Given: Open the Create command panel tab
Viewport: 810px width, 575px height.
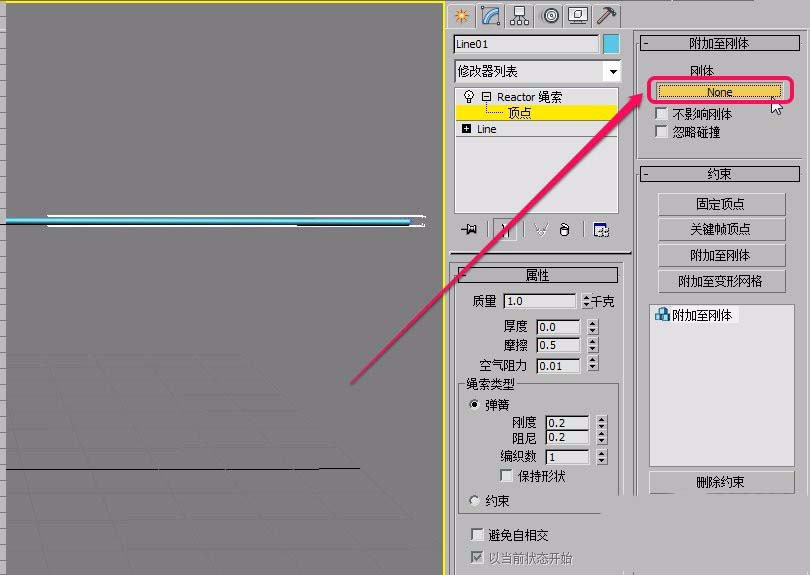Looking at the screenshot, I should click(x=461, y=16).
